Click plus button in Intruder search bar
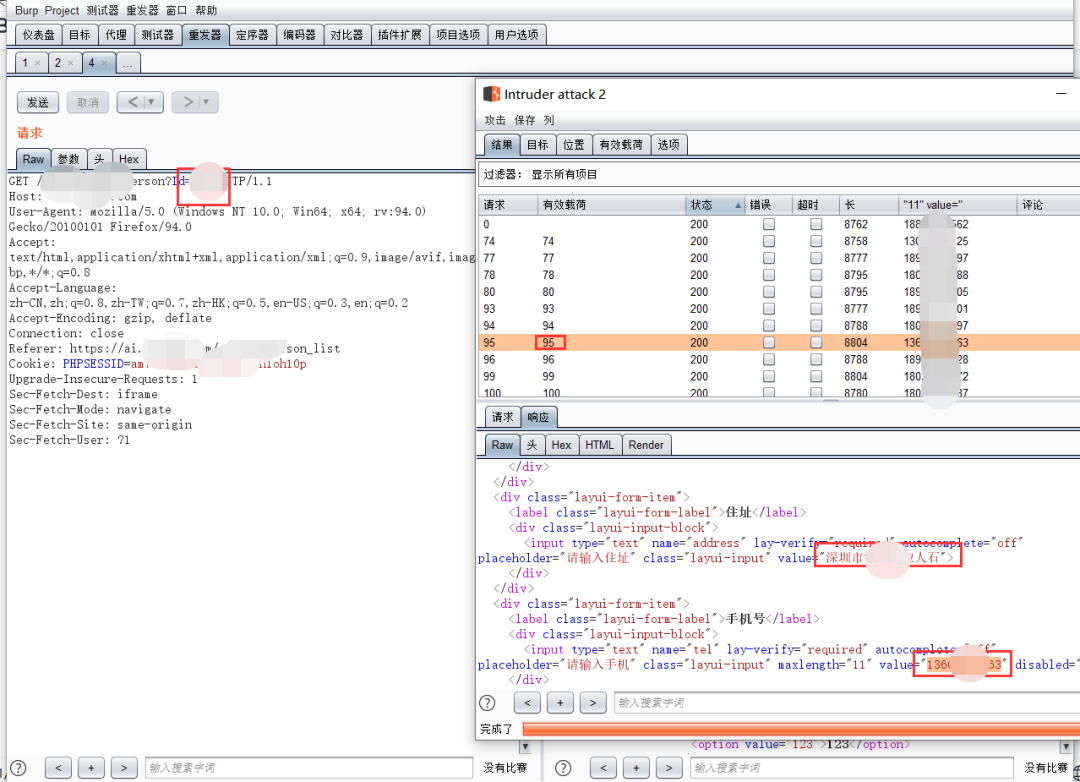The width and height of the screenshot is (1080, 782). tap(560, 703)
